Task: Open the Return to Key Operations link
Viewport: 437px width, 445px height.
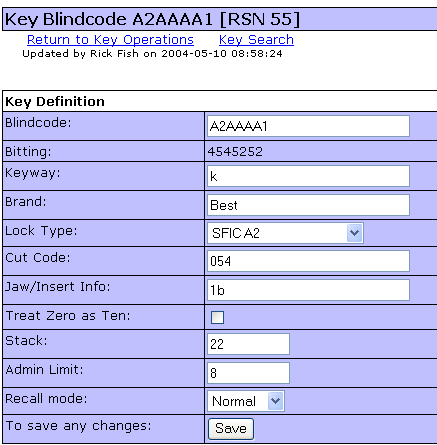Action: coord(110,40)
